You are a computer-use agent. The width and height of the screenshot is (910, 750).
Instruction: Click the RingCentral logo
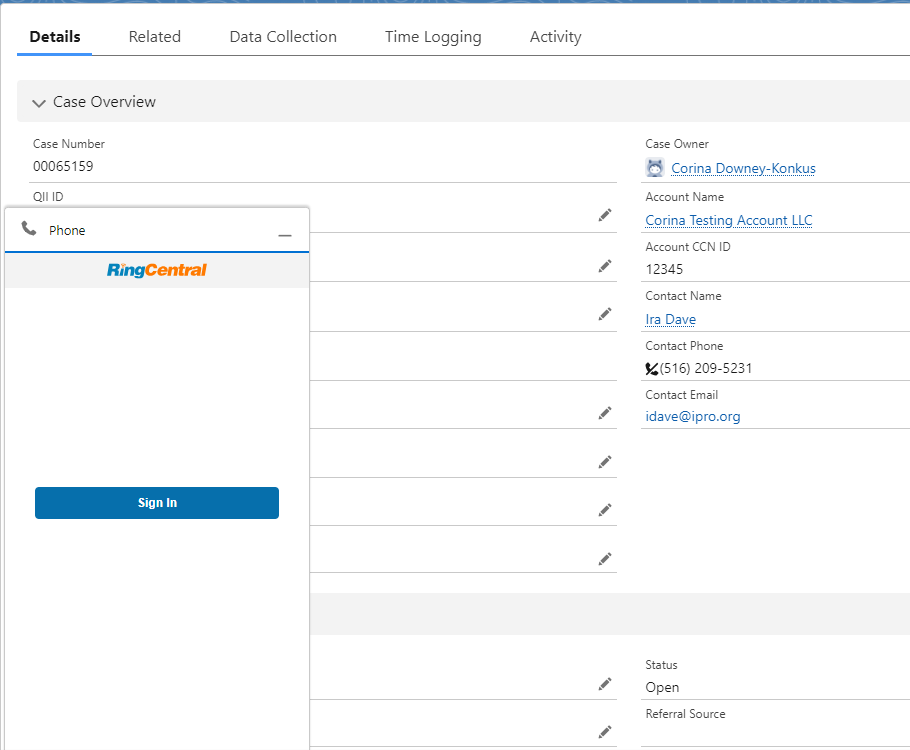(157, 270)
